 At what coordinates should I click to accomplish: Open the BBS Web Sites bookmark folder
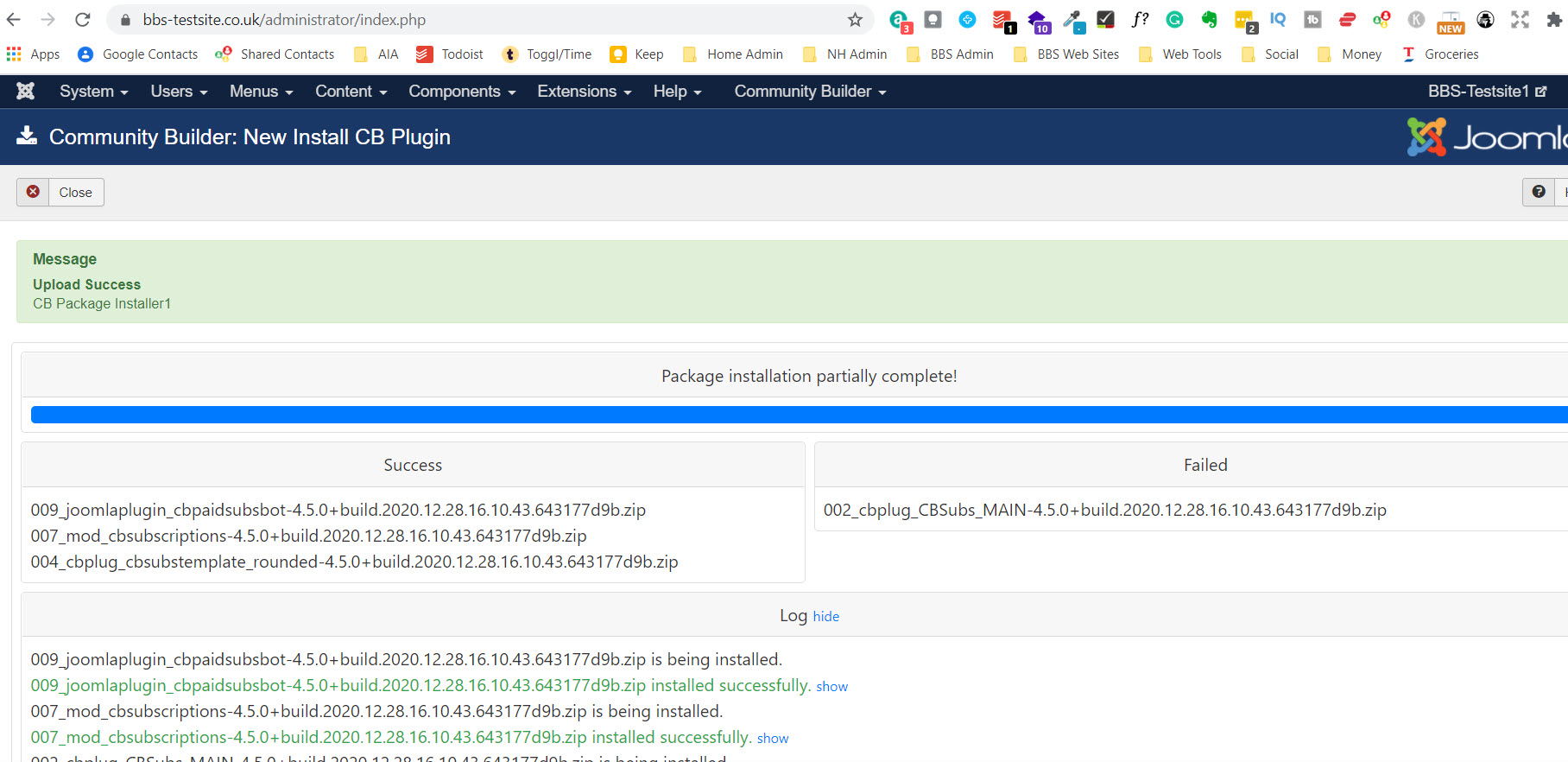click(x=1066, y=54)
